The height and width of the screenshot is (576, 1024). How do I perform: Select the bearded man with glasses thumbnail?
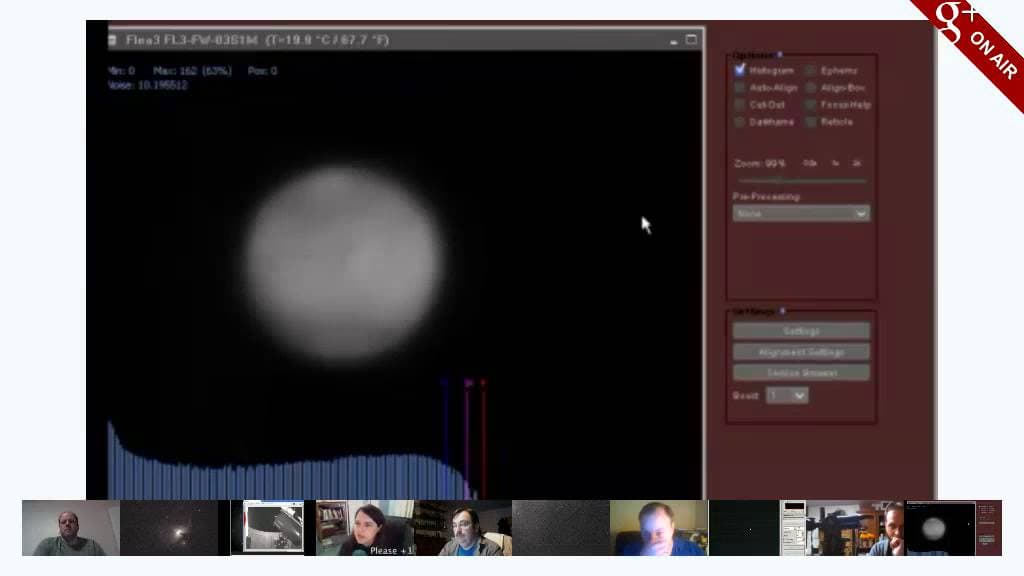463,528
